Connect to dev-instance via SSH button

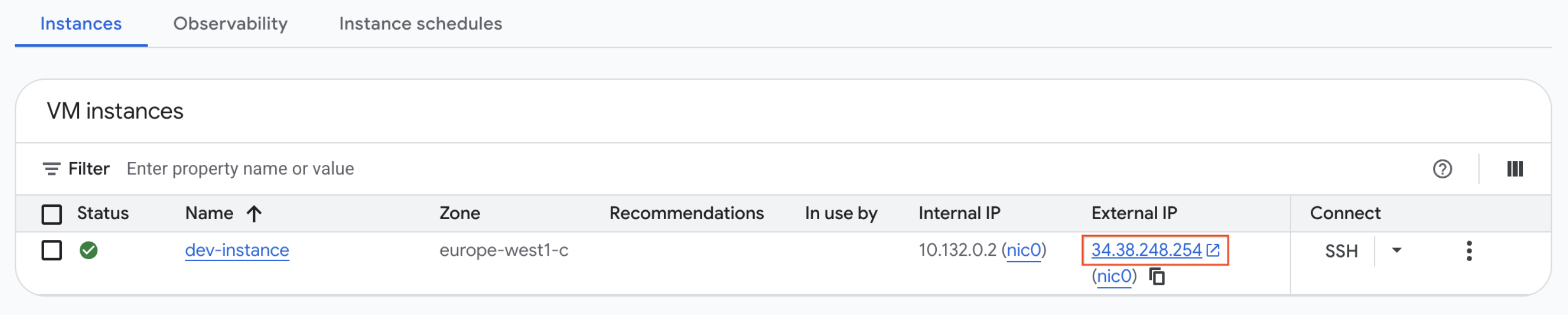click(x=1342, y=250)
